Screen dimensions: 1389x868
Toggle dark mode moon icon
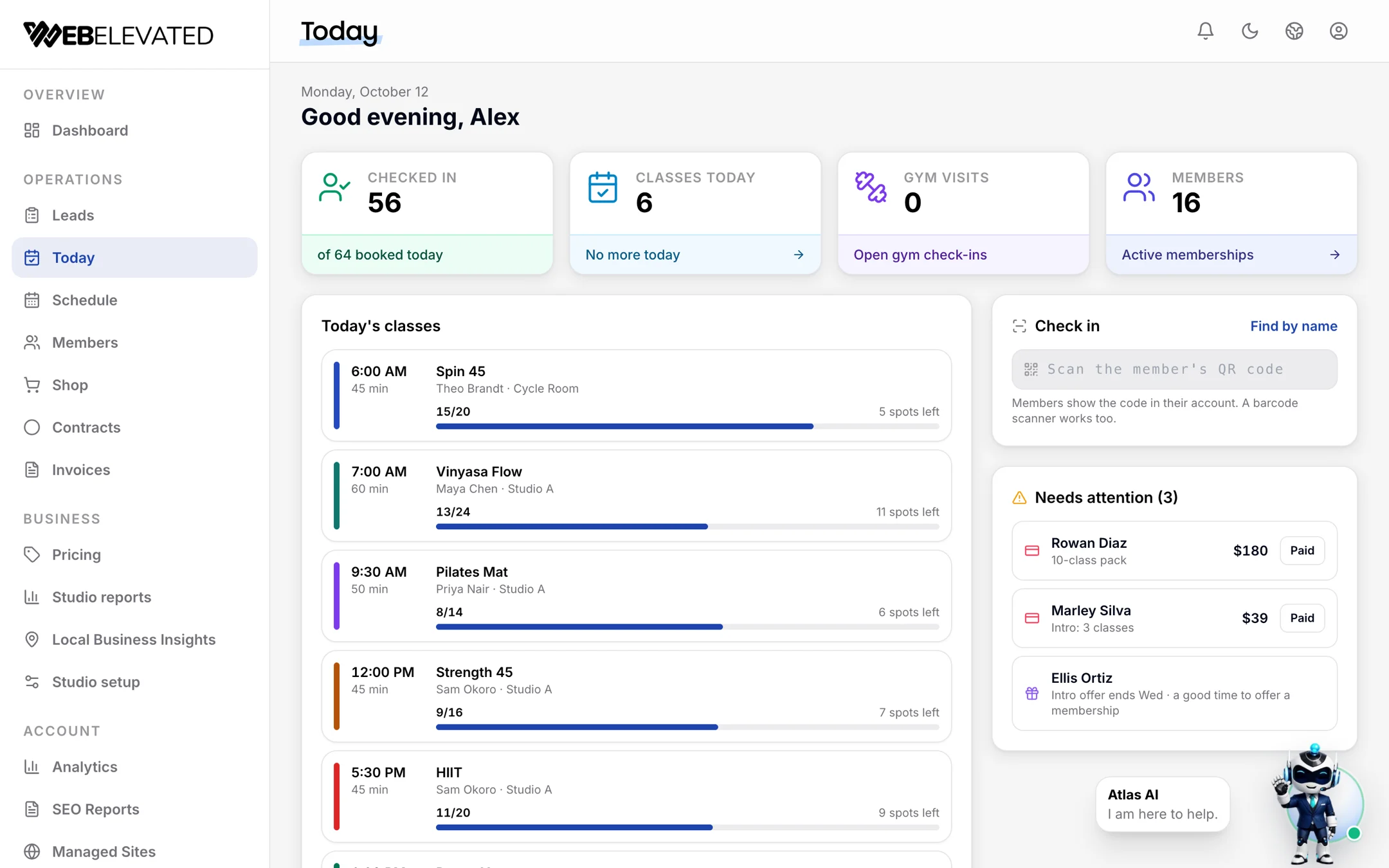click(x=1249, y=31)
